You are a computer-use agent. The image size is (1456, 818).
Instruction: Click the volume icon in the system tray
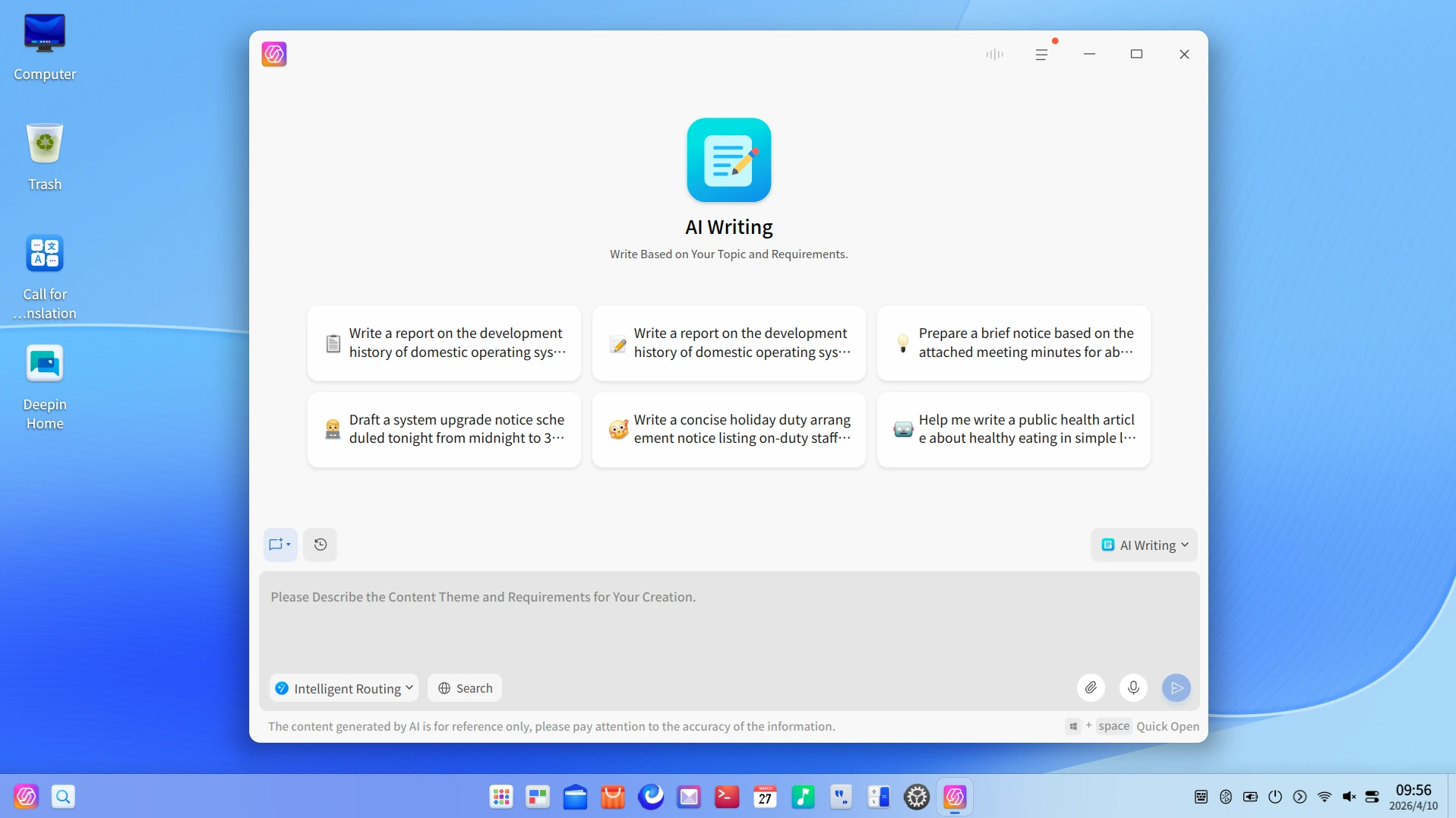pyautogui.click(x=1349, y=797)
